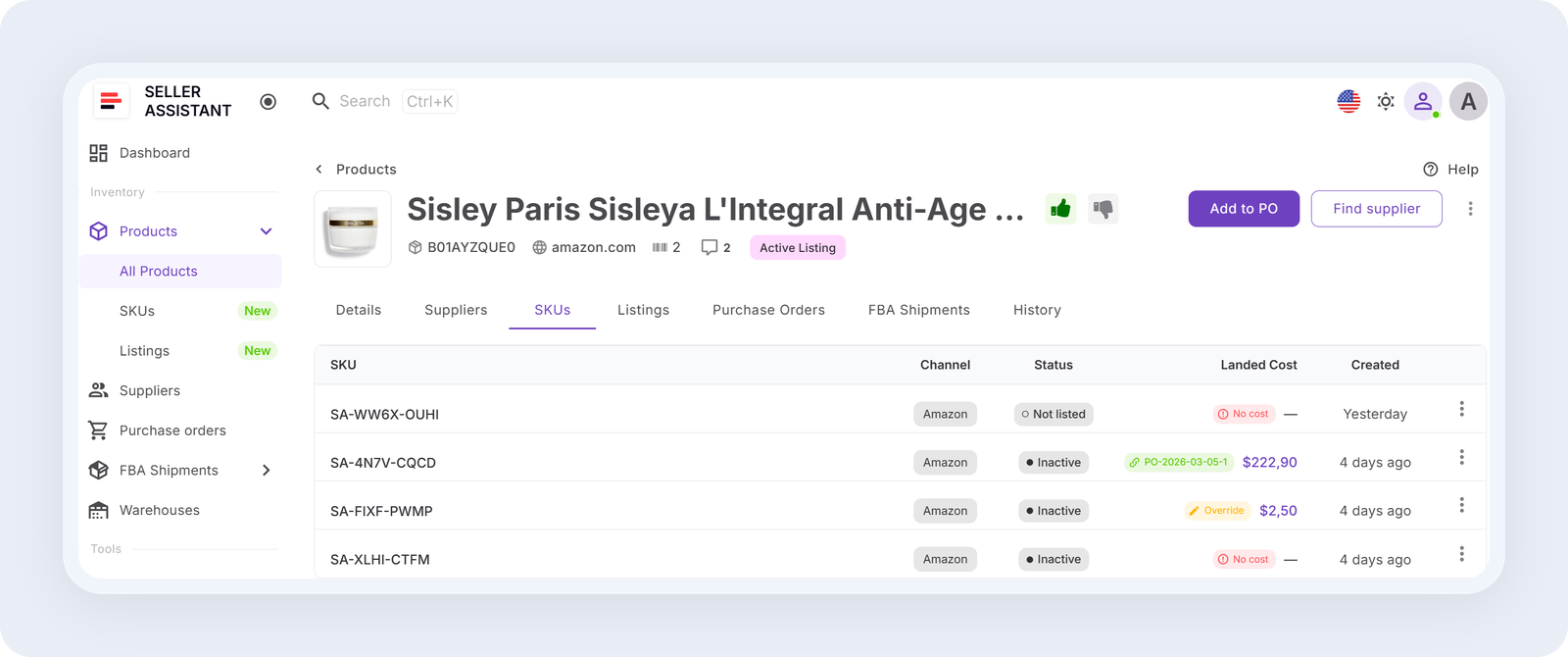Open row menu for SA-WW6X-OUHI
The image size is (1568, 657).
point(1461,409)
